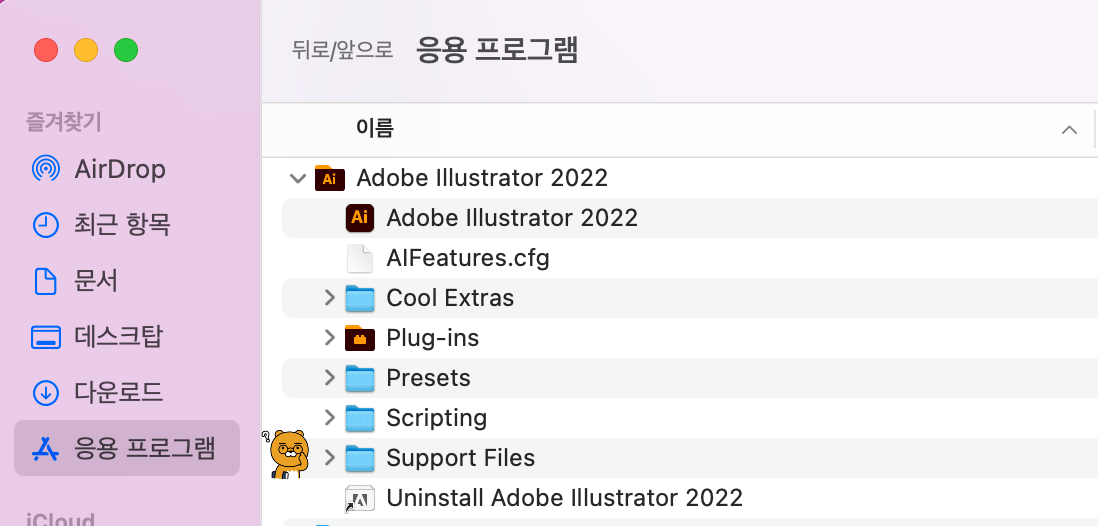Click the top Adobe Illustrator 2022 folder name
The image size is (1098, 526).
pyautogui.click(x=482, y=178)
